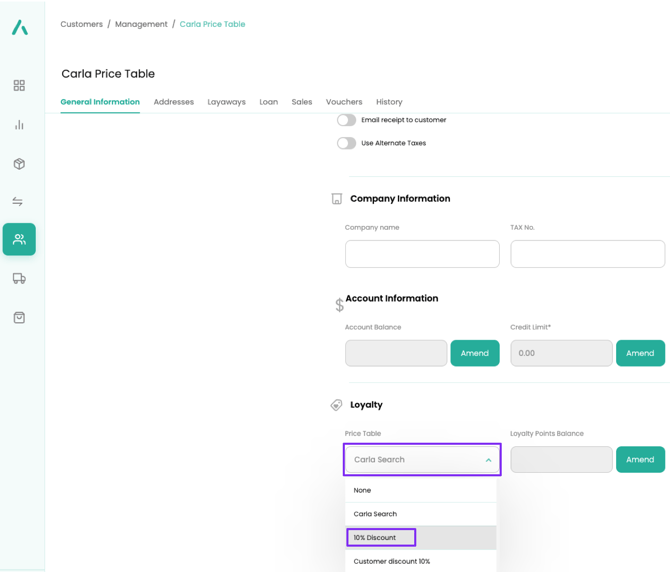Collapse the Price Table dropdown
This screenshot has width=670, height=572.
coord(488,460)
